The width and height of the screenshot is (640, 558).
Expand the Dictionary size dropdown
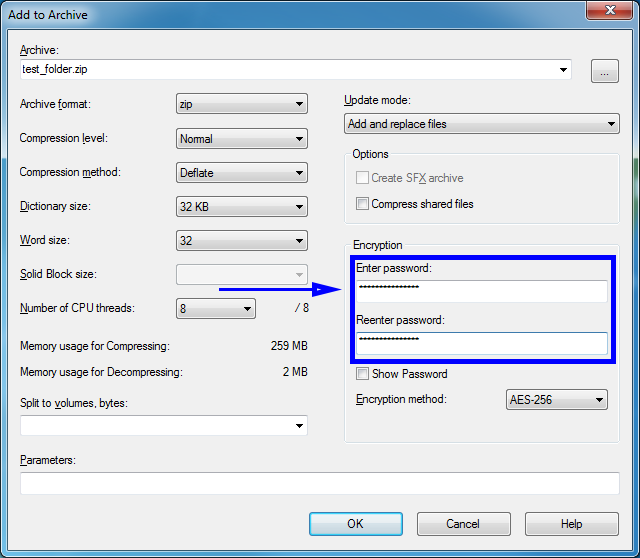pos(241,207)
